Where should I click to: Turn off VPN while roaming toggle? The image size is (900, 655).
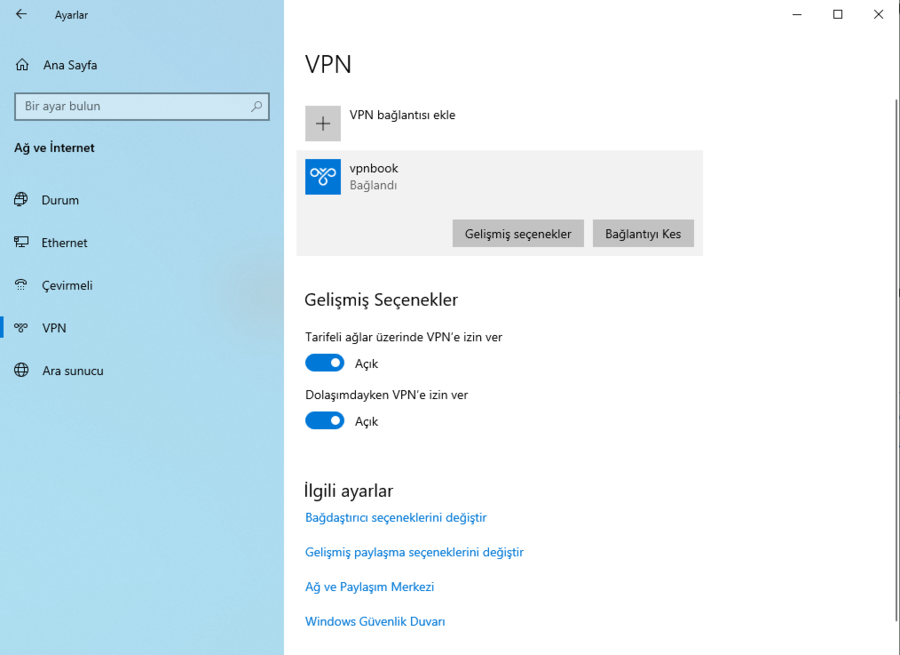[x=324, y=421]
